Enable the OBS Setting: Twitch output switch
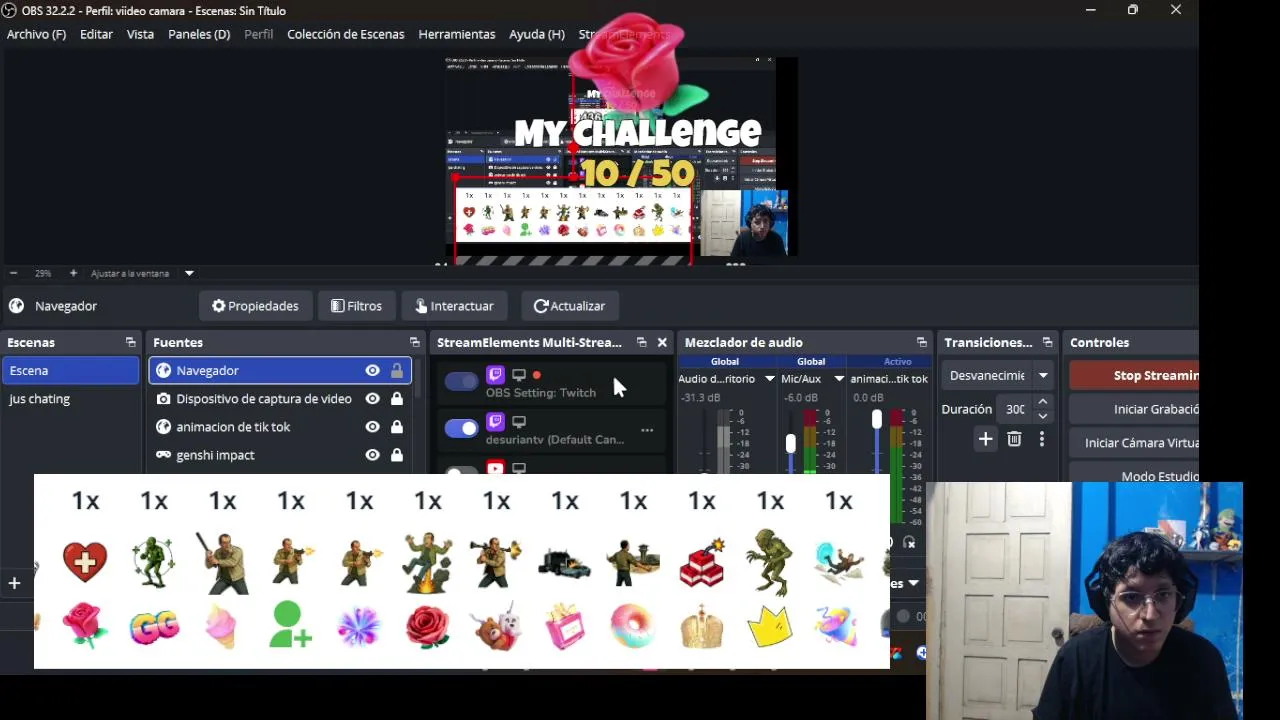The image size is (1280, 720). coord(461,381)
